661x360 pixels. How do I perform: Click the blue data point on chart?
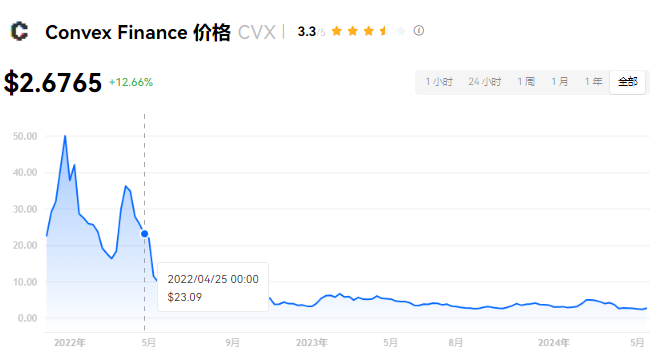click(144, 234)
